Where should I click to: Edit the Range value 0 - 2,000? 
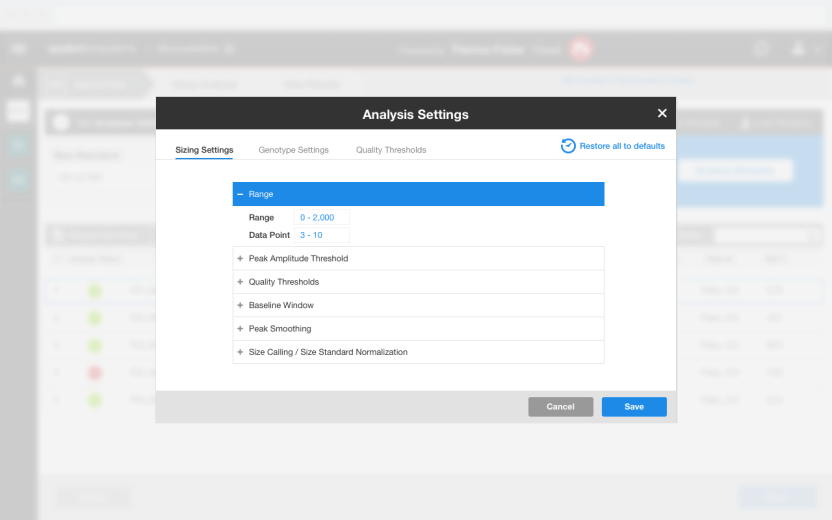322,218
